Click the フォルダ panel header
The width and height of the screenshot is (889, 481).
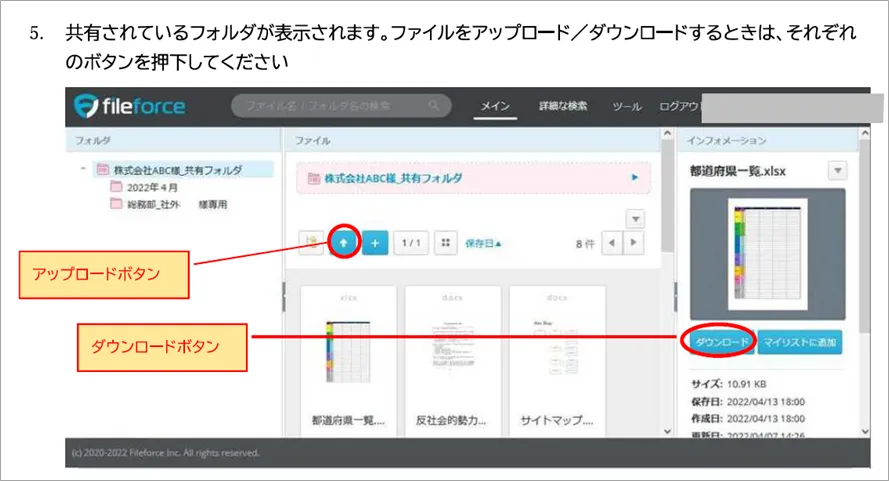coord(173,140)
